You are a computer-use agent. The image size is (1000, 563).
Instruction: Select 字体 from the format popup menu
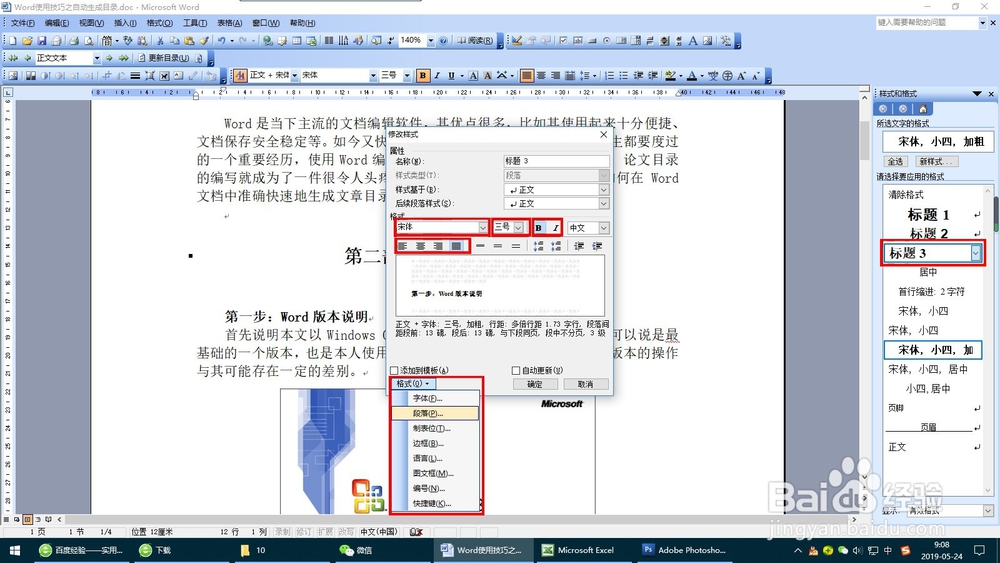pyautogui.click(x=436, y=398)
